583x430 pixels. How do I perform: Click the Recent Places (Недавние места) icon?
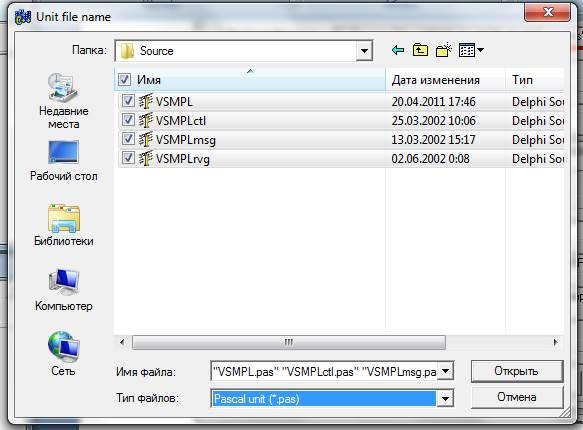[63, 88]
